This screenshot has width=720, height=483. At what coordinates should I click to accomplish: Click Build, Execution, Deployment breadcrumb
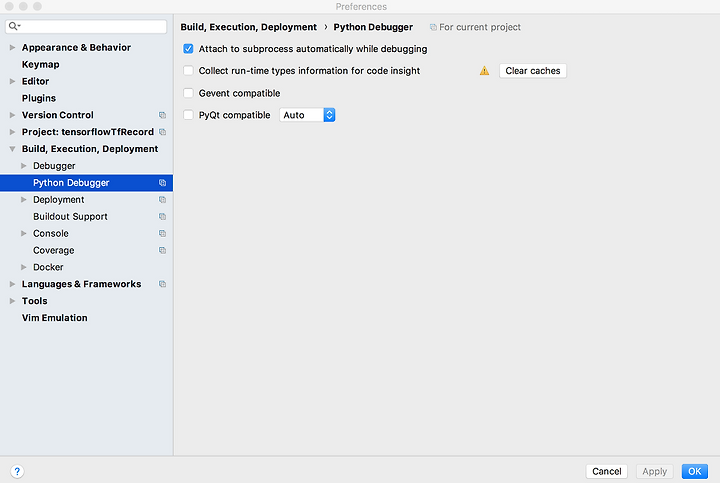pos(248,27)
